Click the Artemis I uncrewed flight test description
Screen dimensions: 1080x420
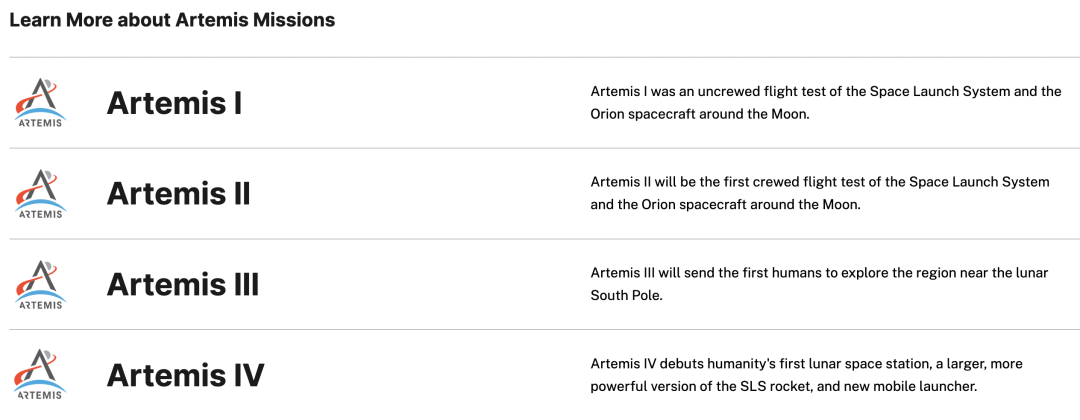point(825,102)
